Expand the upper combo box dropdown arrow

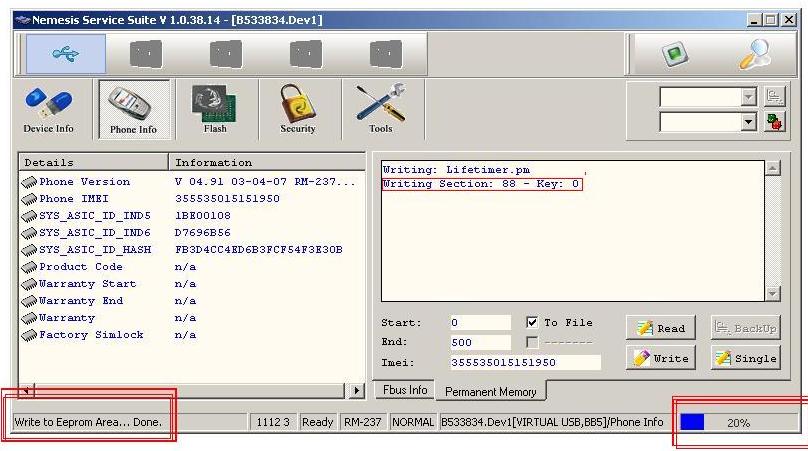(749, 96)
